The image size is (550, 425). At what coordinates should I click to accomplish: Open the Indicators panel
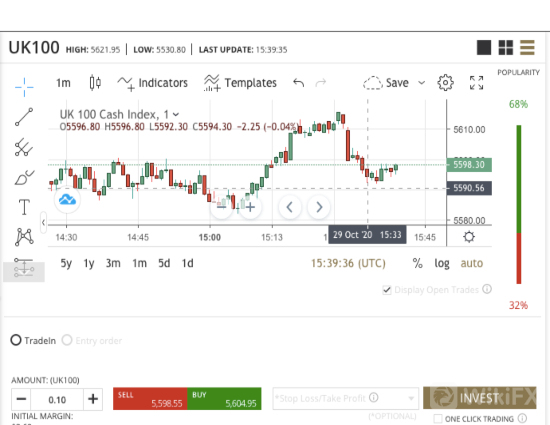pos(153,83)
